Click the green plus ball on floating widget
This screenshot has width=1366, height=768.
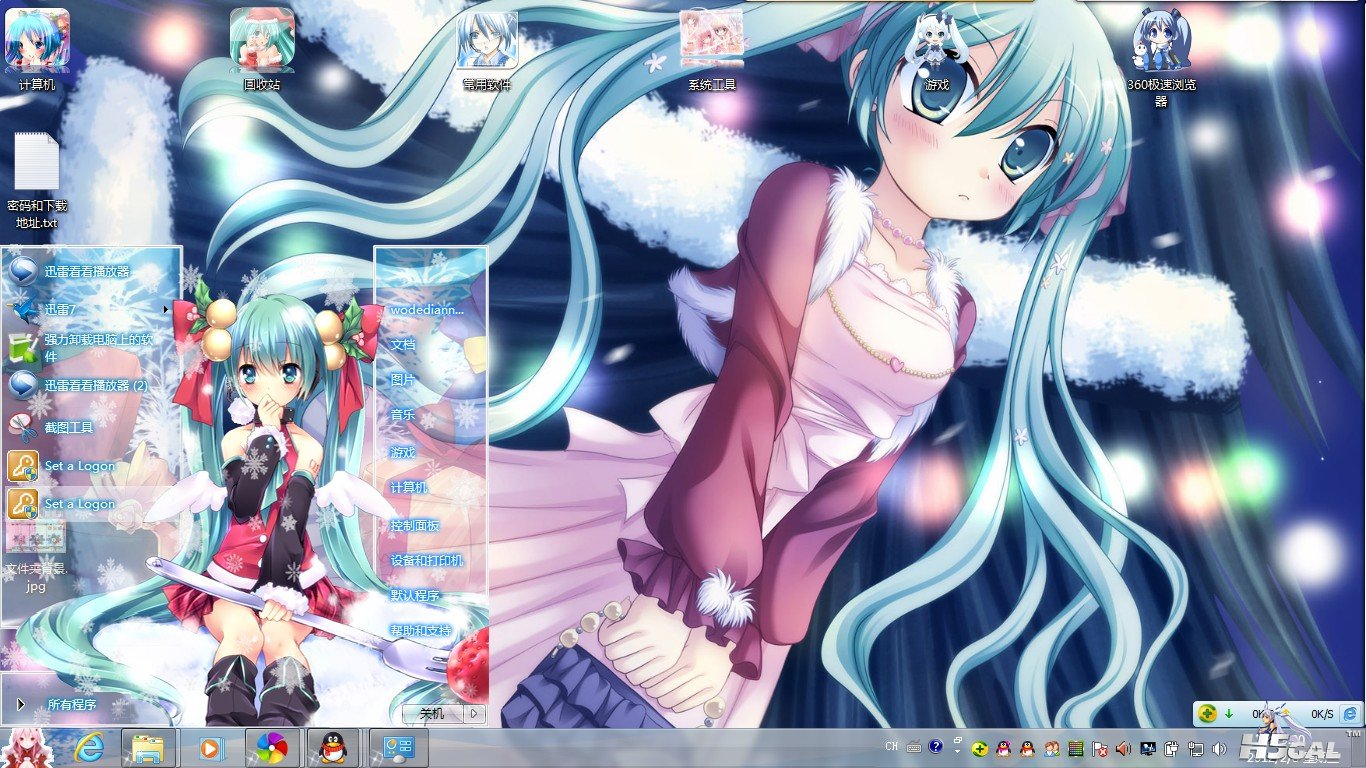(1208, 713)
